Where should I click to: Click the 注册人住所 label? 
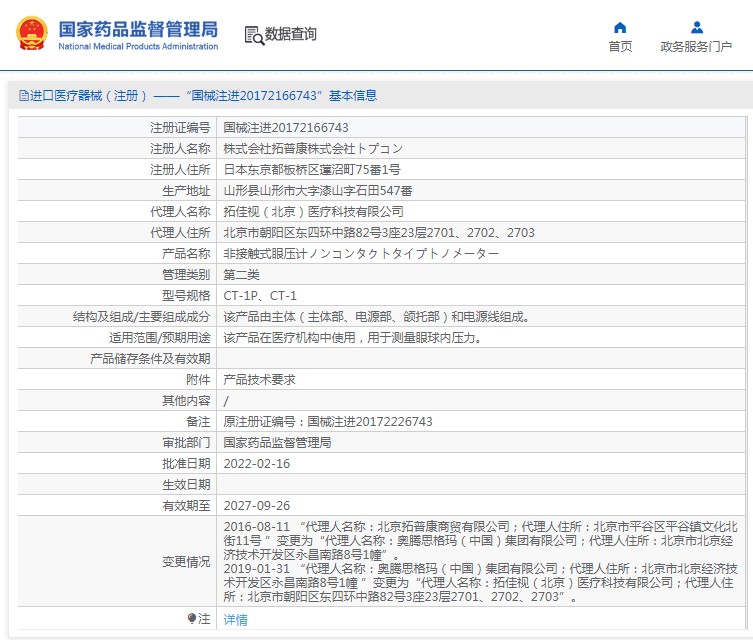[x=180, y=169]
